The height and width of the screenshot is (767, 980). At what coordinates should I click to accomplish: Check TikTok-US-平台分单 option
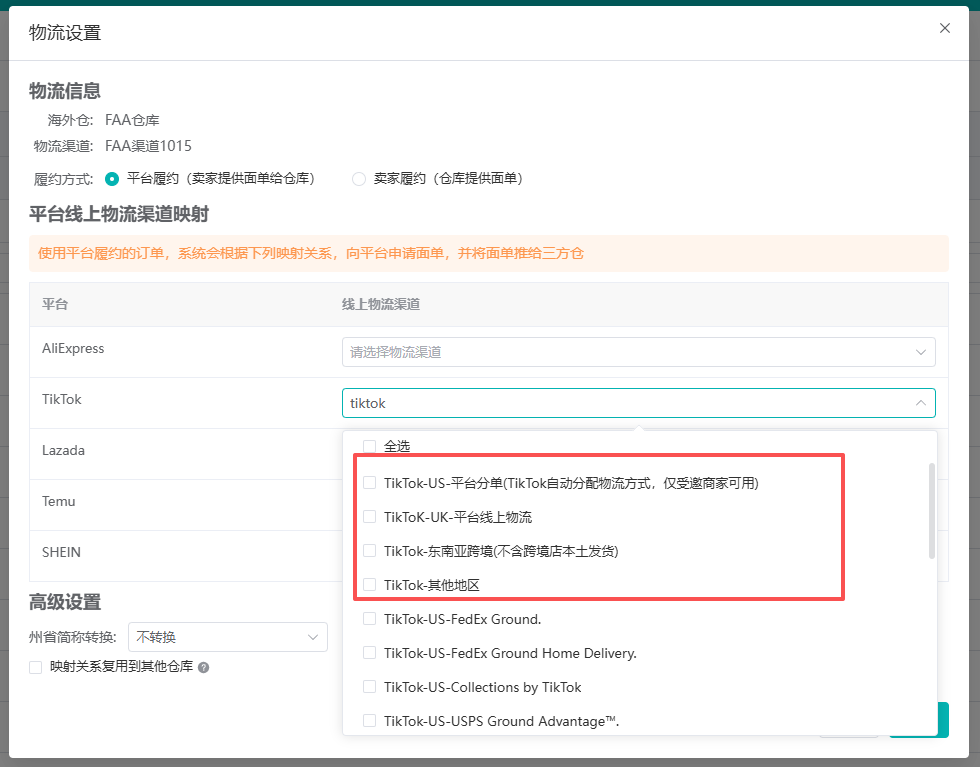(x=369, y=483)
